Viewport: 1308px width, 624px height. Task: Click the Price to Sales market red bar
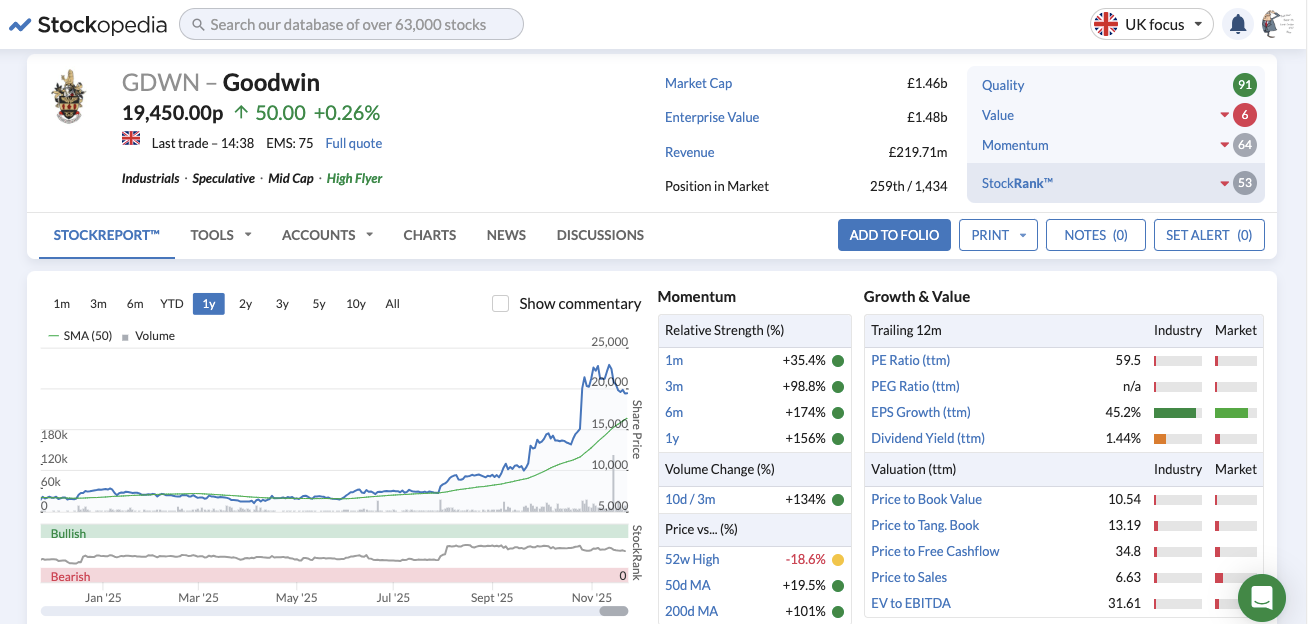click(1219, 577)
